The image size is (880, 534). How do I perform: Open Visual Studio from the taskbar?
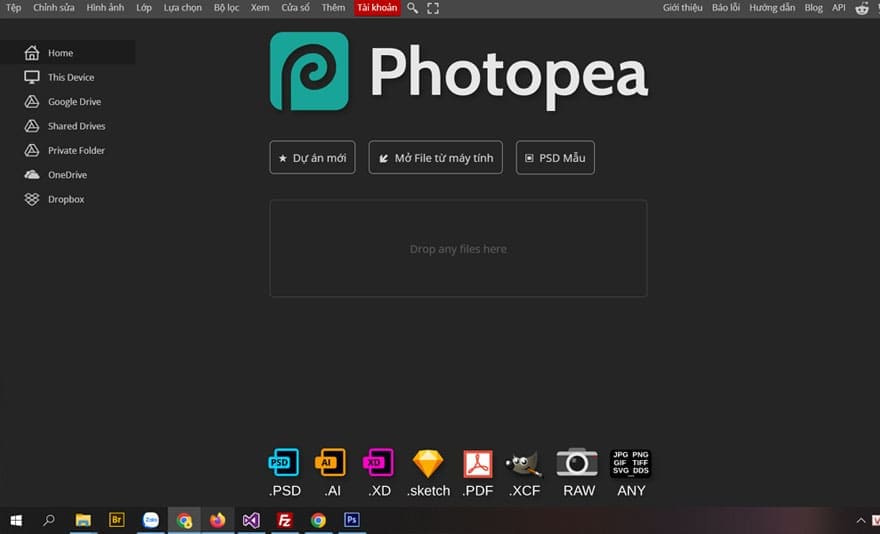point(251,521)
